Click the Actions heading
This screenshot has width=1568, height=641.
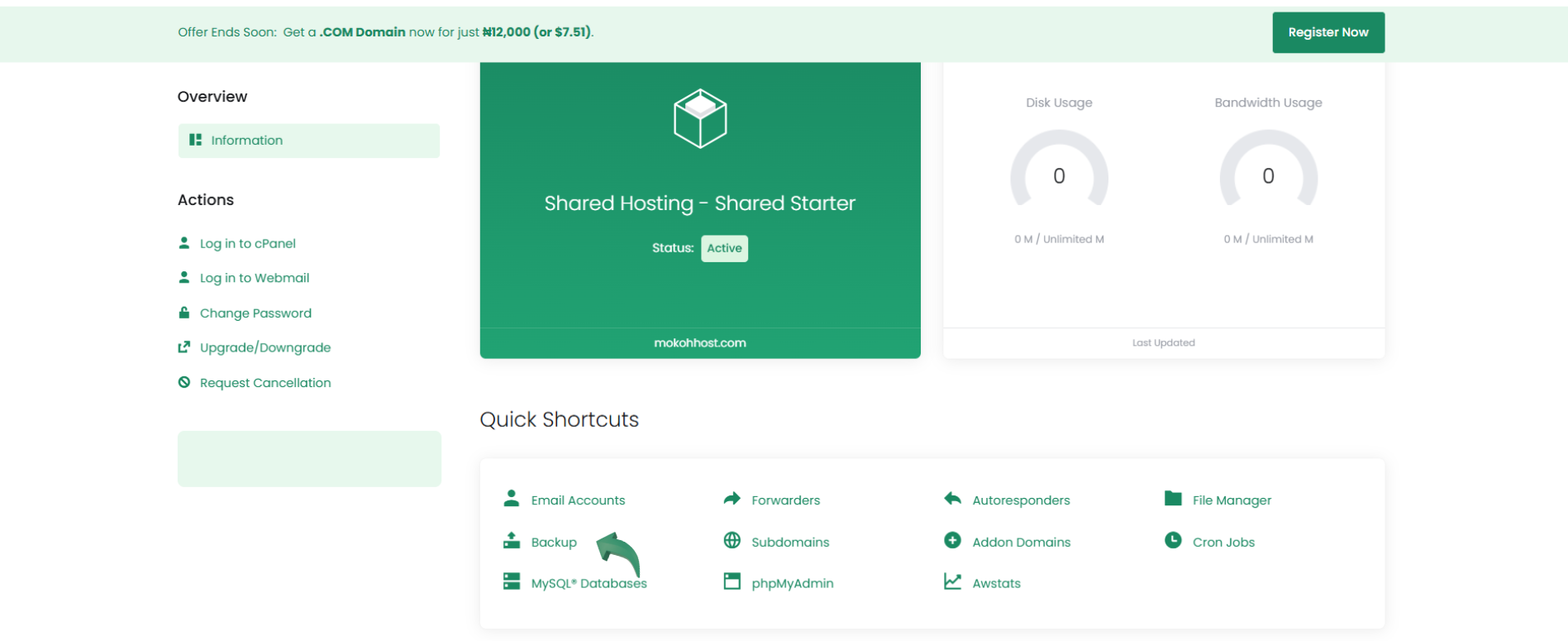[205, 200]
